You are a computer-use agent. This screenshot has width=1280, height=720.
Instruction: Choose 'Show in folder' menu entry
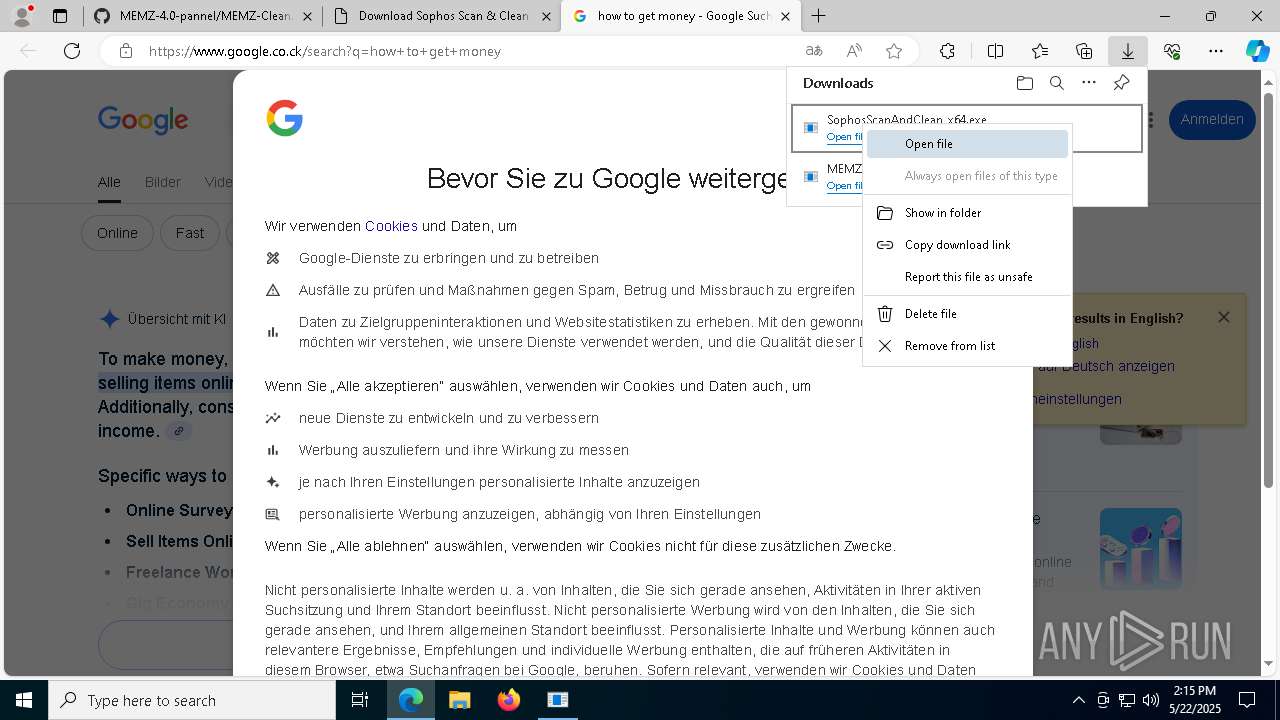967,213
